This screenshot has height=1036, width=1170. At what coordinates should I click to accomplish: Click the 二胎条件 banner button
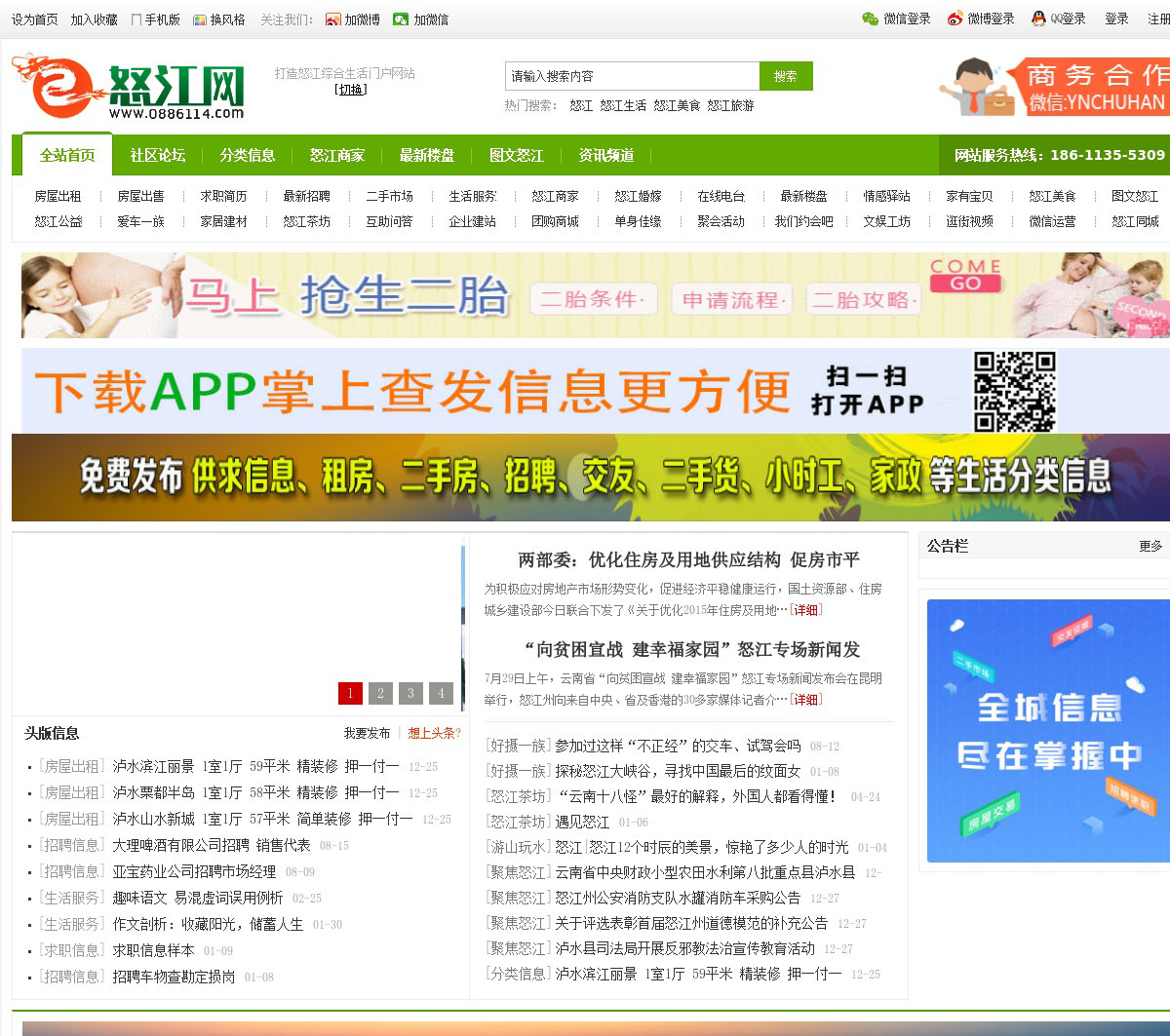coord(594,299)
